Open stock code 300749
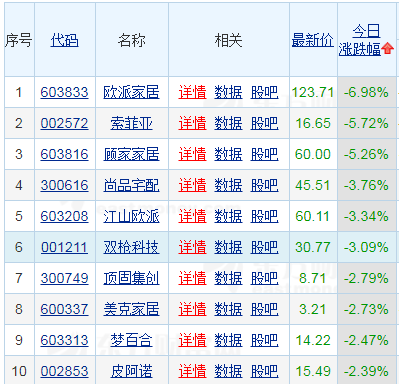399x384 pixels. pyautogui.click(x=64, y=278)
